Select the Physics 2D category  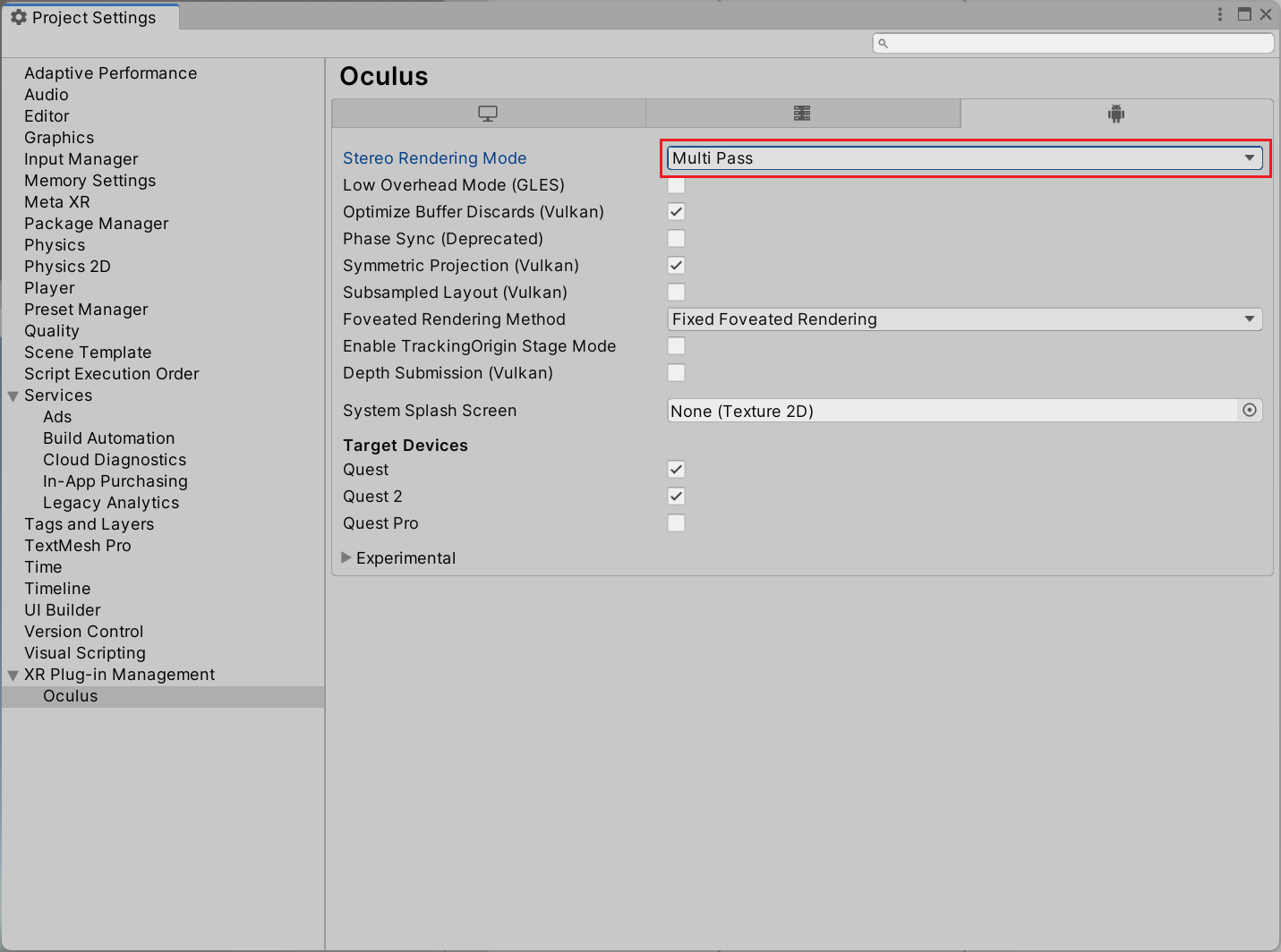[x=67, y=267]
